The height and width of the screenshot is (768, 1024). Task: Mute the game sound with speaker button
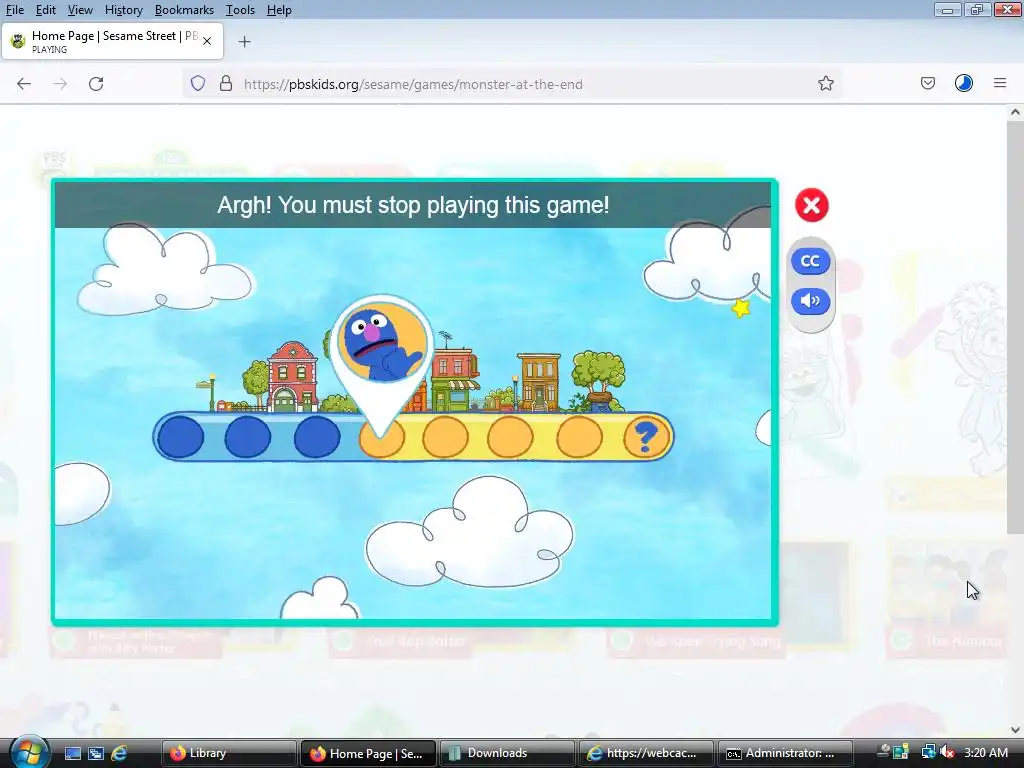(x=810, y=300)
